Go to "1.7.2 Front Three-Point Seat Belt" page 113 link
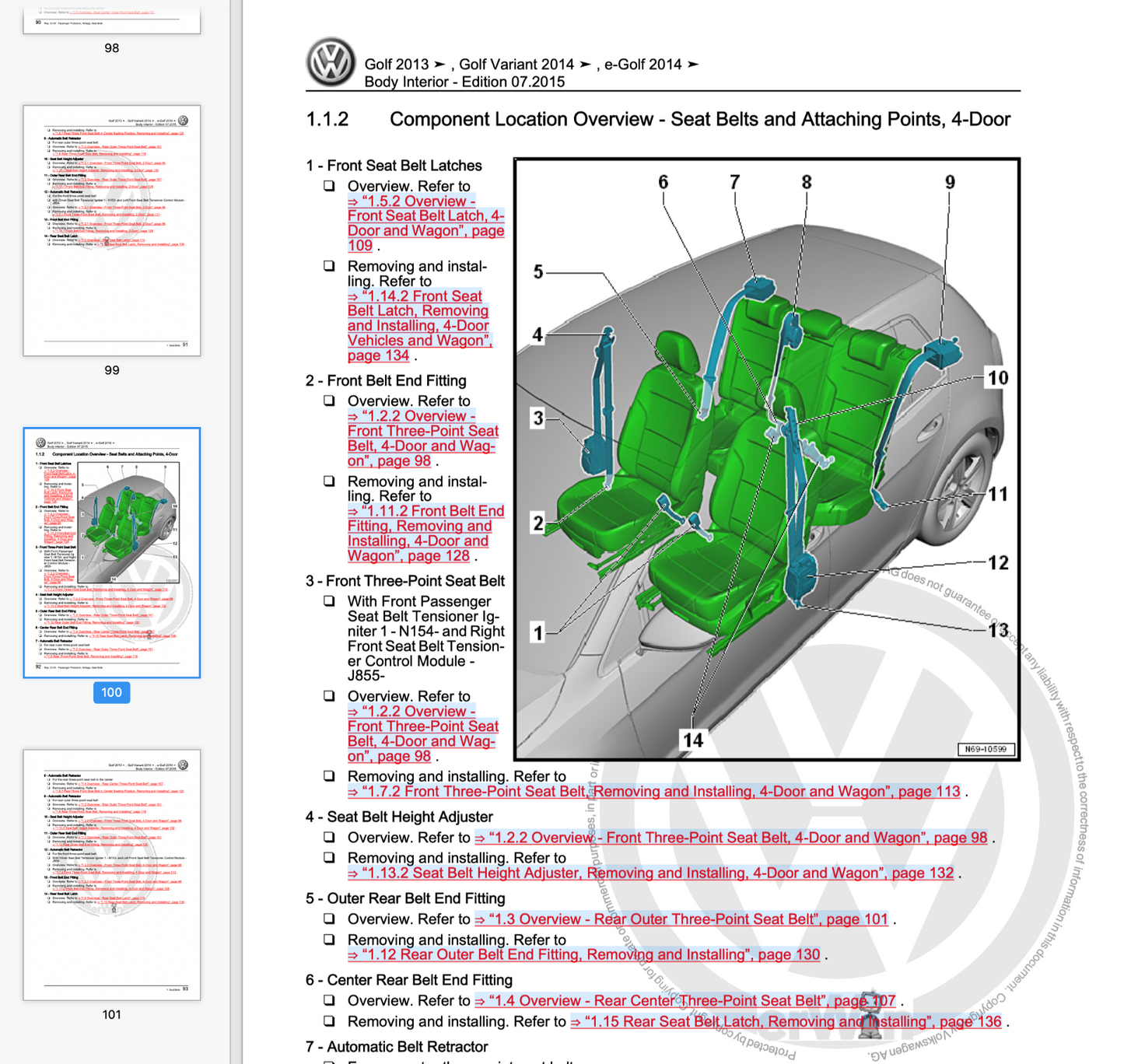 [x=653, y=792]
